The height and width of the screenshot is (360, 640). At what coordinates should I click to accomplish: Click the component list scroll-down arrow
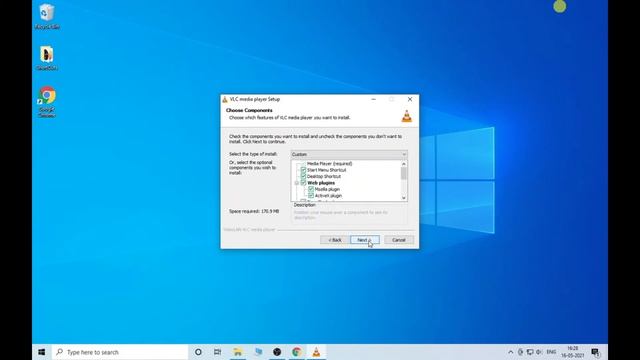[404, 198]
